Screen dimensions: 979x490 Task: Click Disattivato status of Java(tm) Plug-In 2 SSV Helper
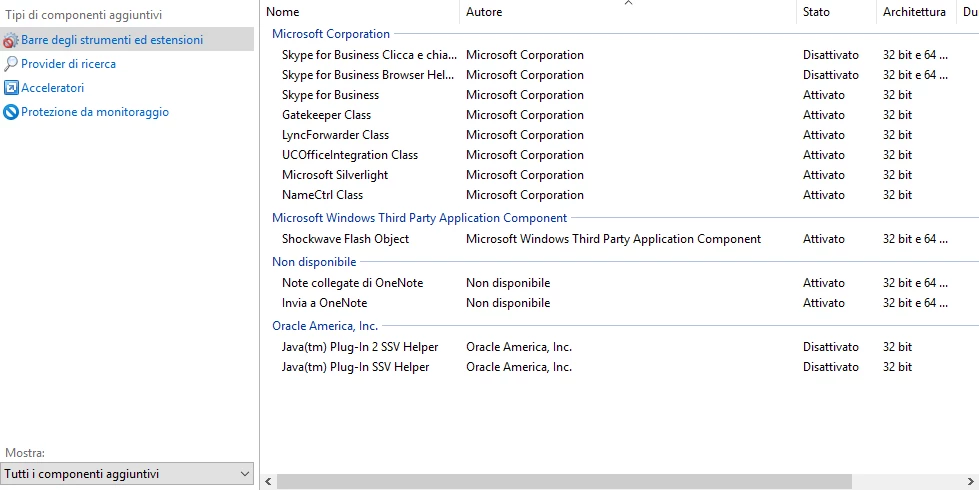830,347
